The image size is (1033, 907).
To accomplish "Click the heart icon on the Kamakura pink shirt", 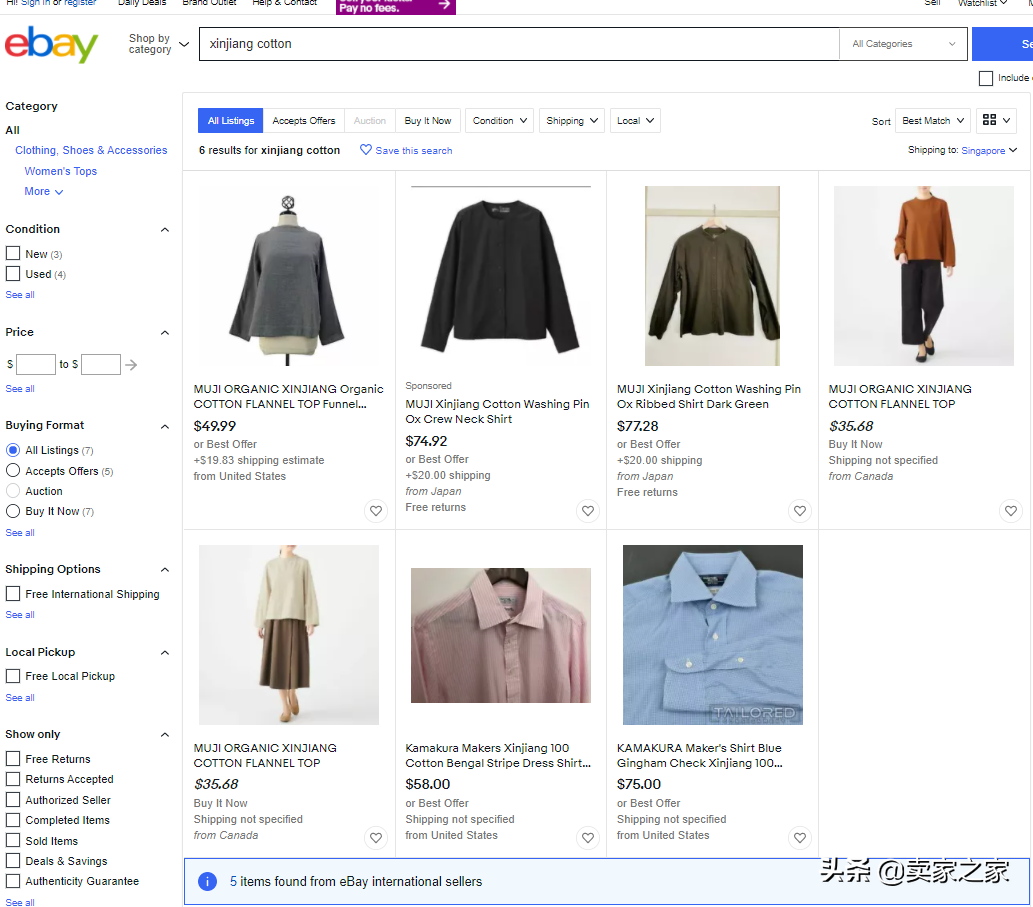I will pyautogui.click(x=588, y=838).
